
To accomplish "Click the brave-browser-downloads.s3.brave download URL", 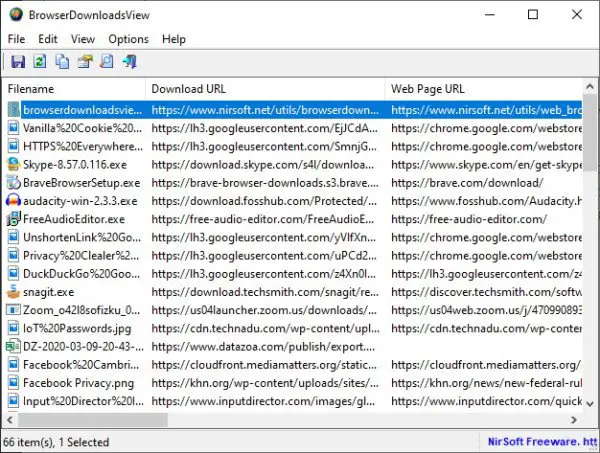I will coord(265,183).
